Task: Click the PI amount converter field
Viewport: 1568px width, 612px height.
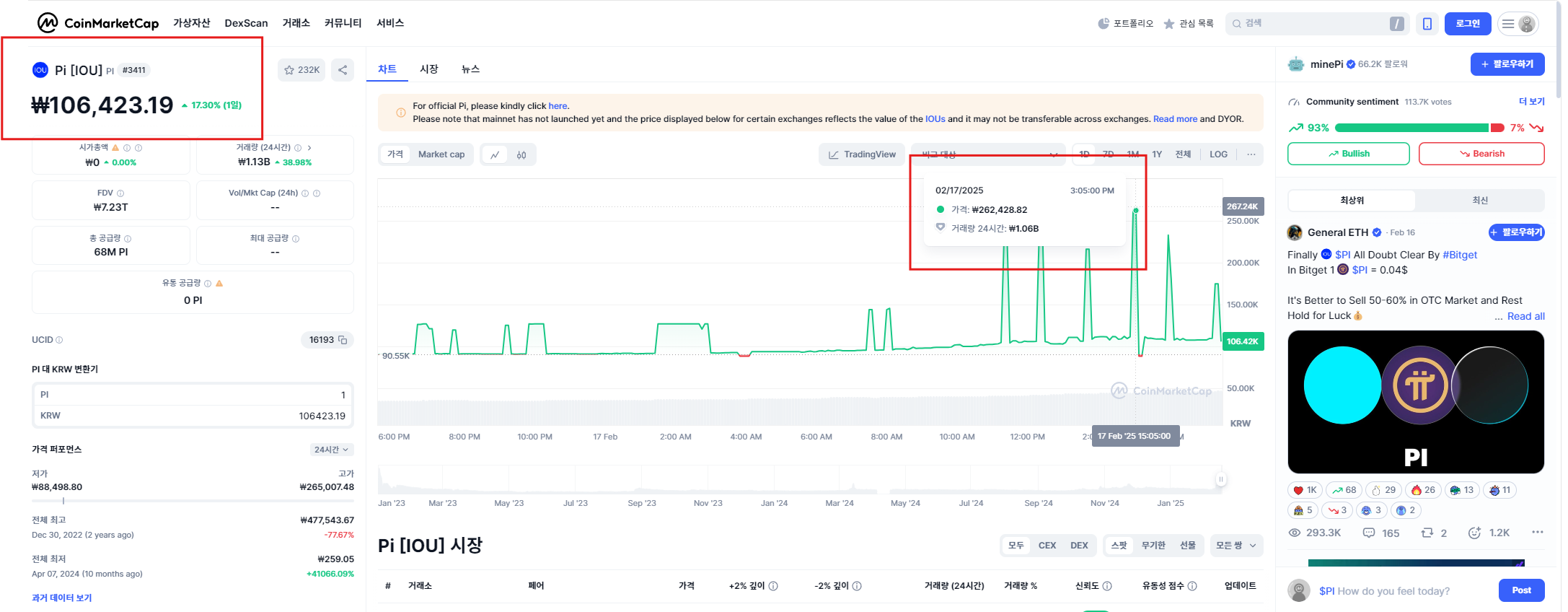Action: click(x=193, y=395)
